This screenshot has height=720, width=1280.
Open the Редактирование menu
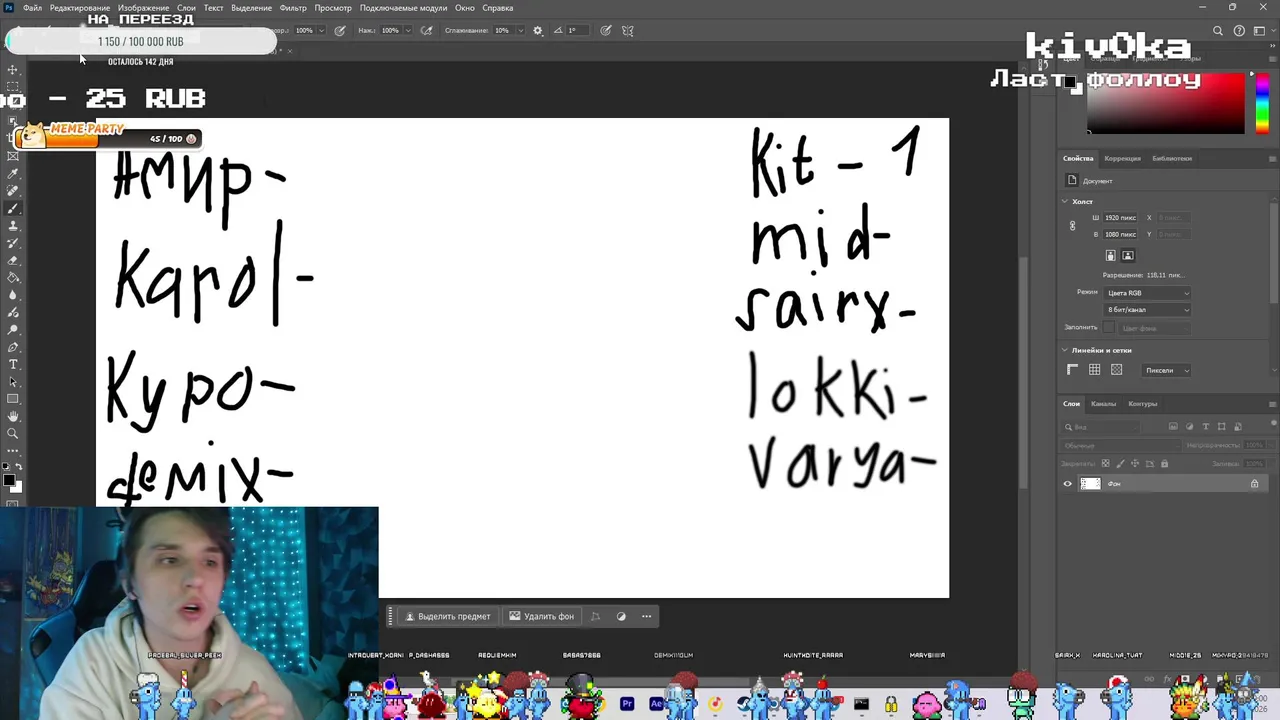(x=80, y=8)
